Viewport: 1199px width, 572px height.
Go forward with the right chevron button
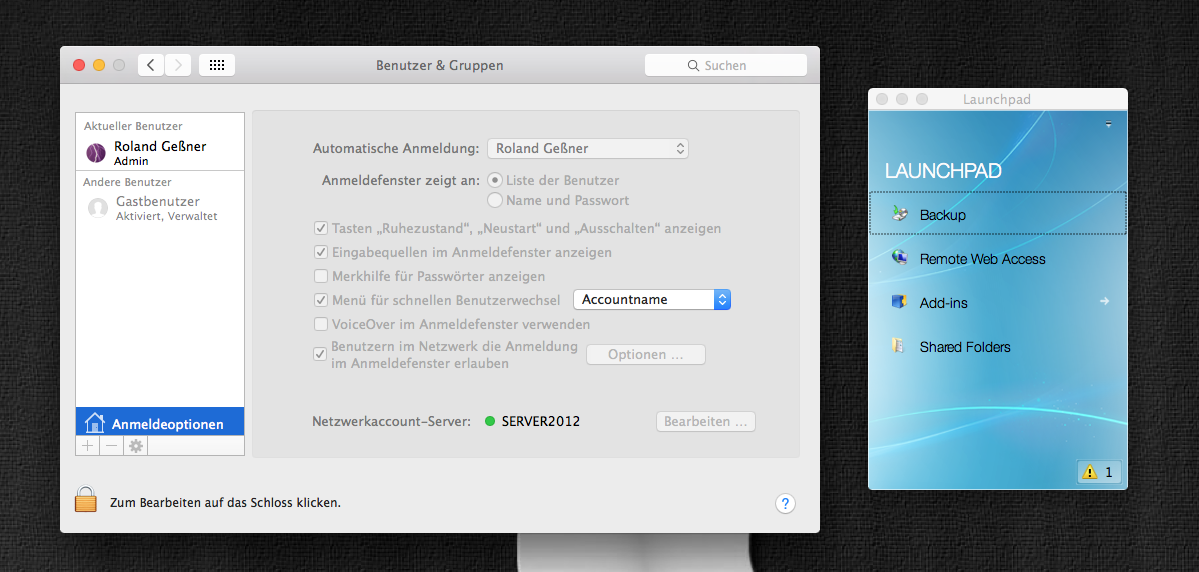[x=177, y=65]
